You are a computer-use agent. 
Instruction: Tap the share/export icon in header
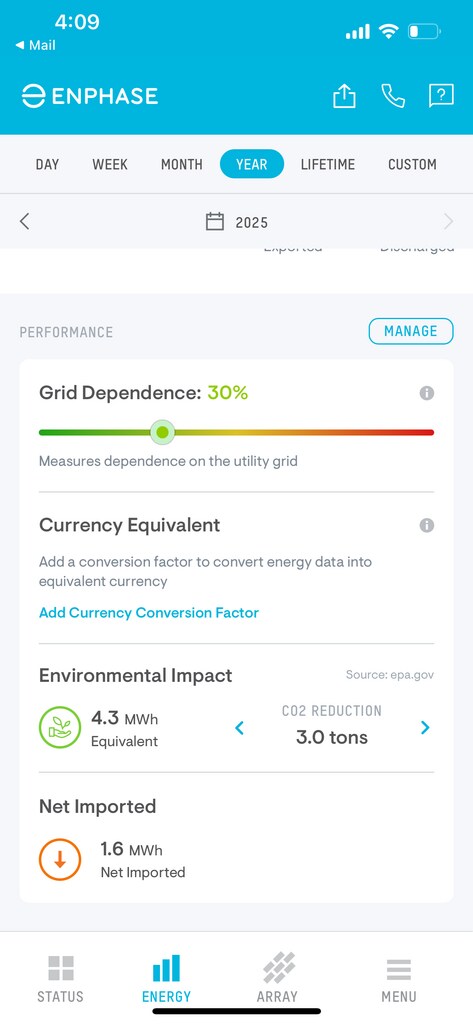[x=344, y=96]
